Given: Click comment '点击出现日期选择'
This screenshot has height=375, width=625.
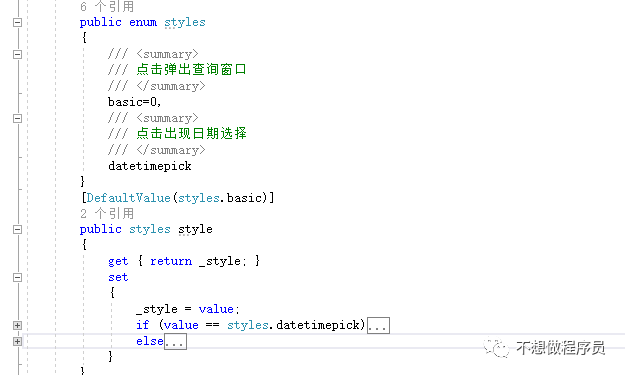Looking at the screenshot, I should point(191,133).
